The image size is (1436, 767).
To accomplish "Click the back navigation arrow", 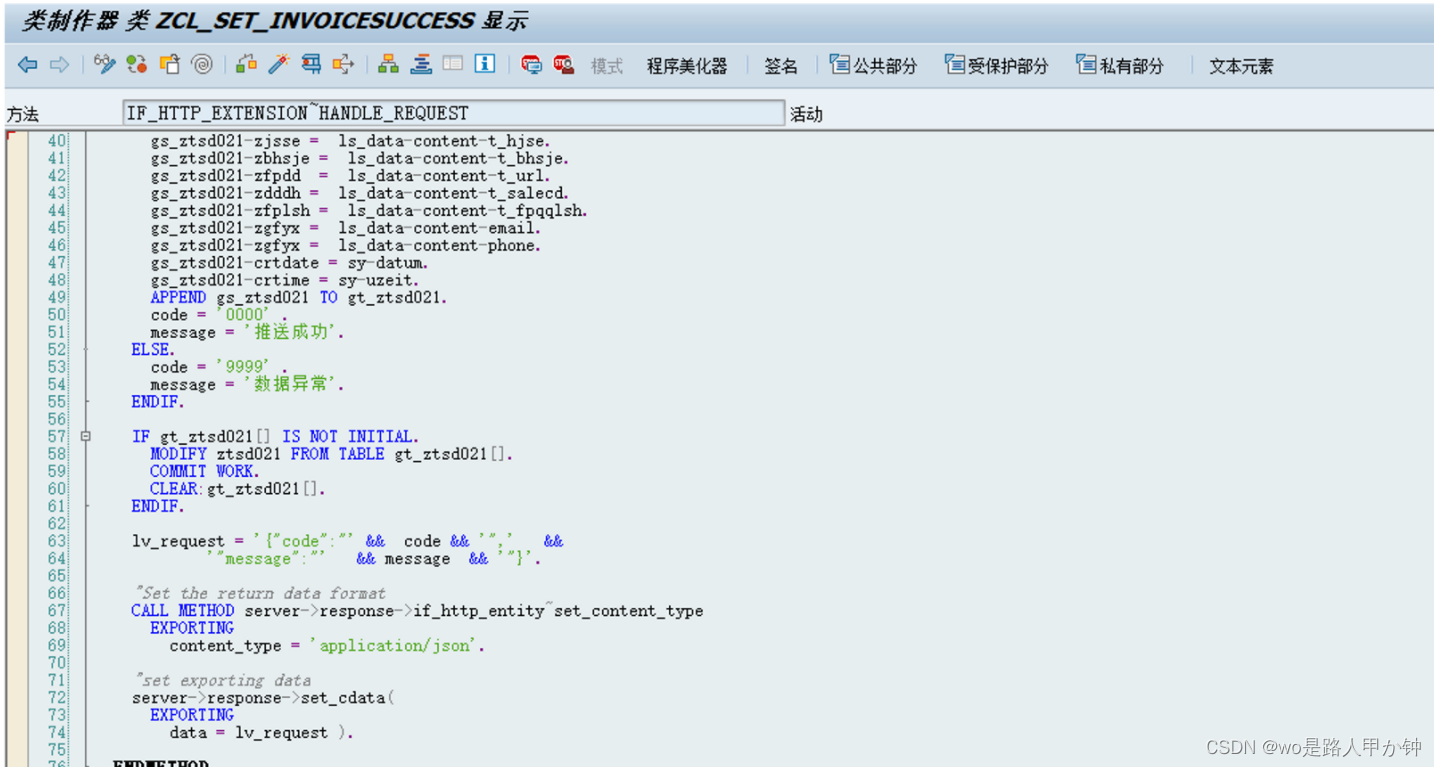I will 27,65.
